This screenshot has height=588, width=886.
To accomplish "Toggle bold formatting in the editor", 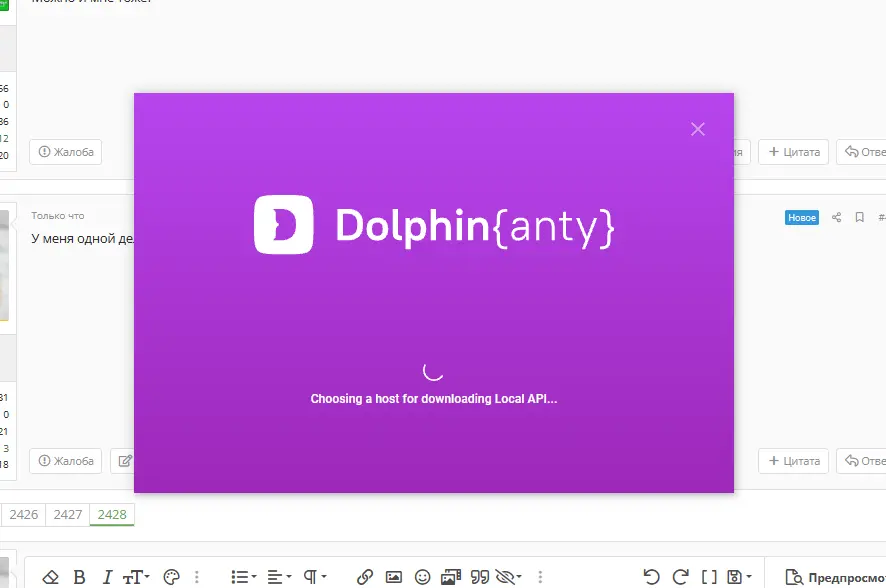I will pyautogui.click(x=79, y=577).
